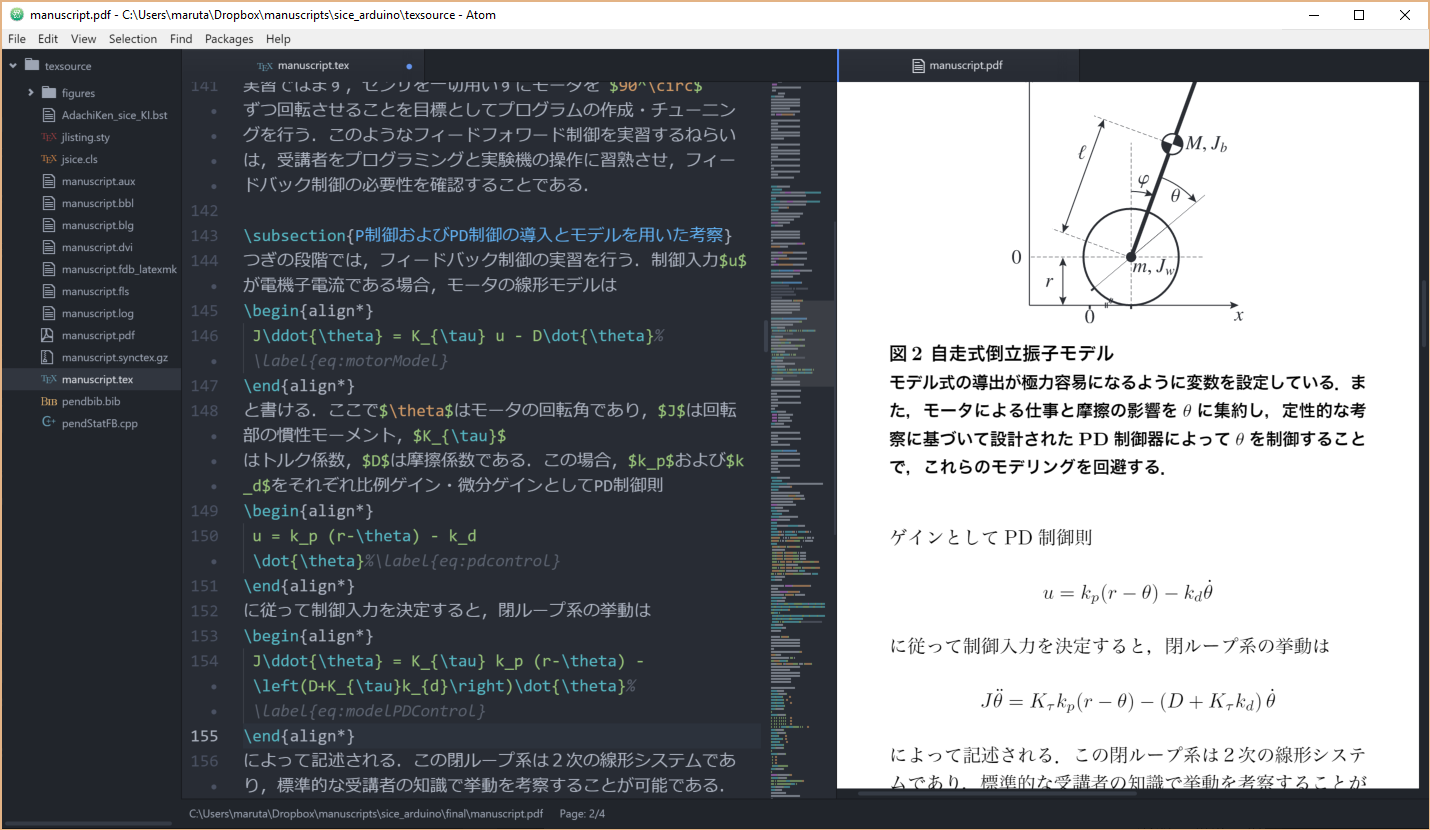The image size is (1430, 830).
Task: Open the Find menu
Action: pos(181,39)
